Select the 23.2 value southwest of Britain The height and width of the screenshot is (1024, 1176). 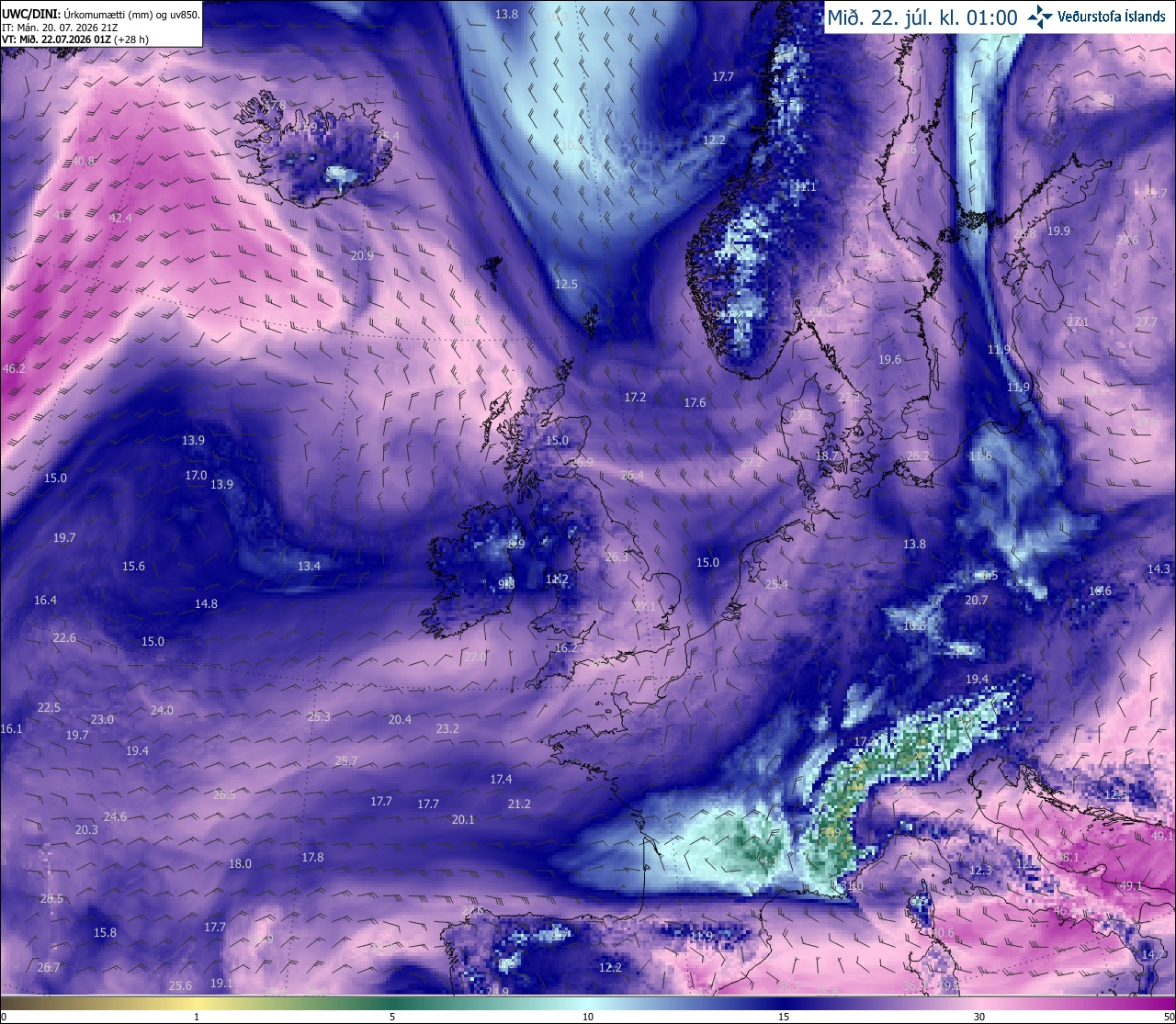pyautogui.click(x=447, y=728)
